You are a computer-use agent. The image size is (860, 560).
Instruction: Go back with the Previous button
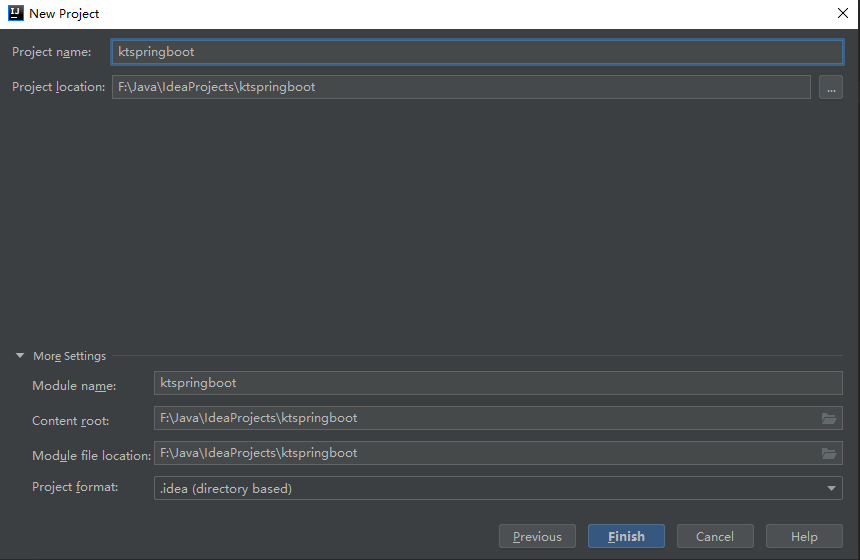[538, 536]
